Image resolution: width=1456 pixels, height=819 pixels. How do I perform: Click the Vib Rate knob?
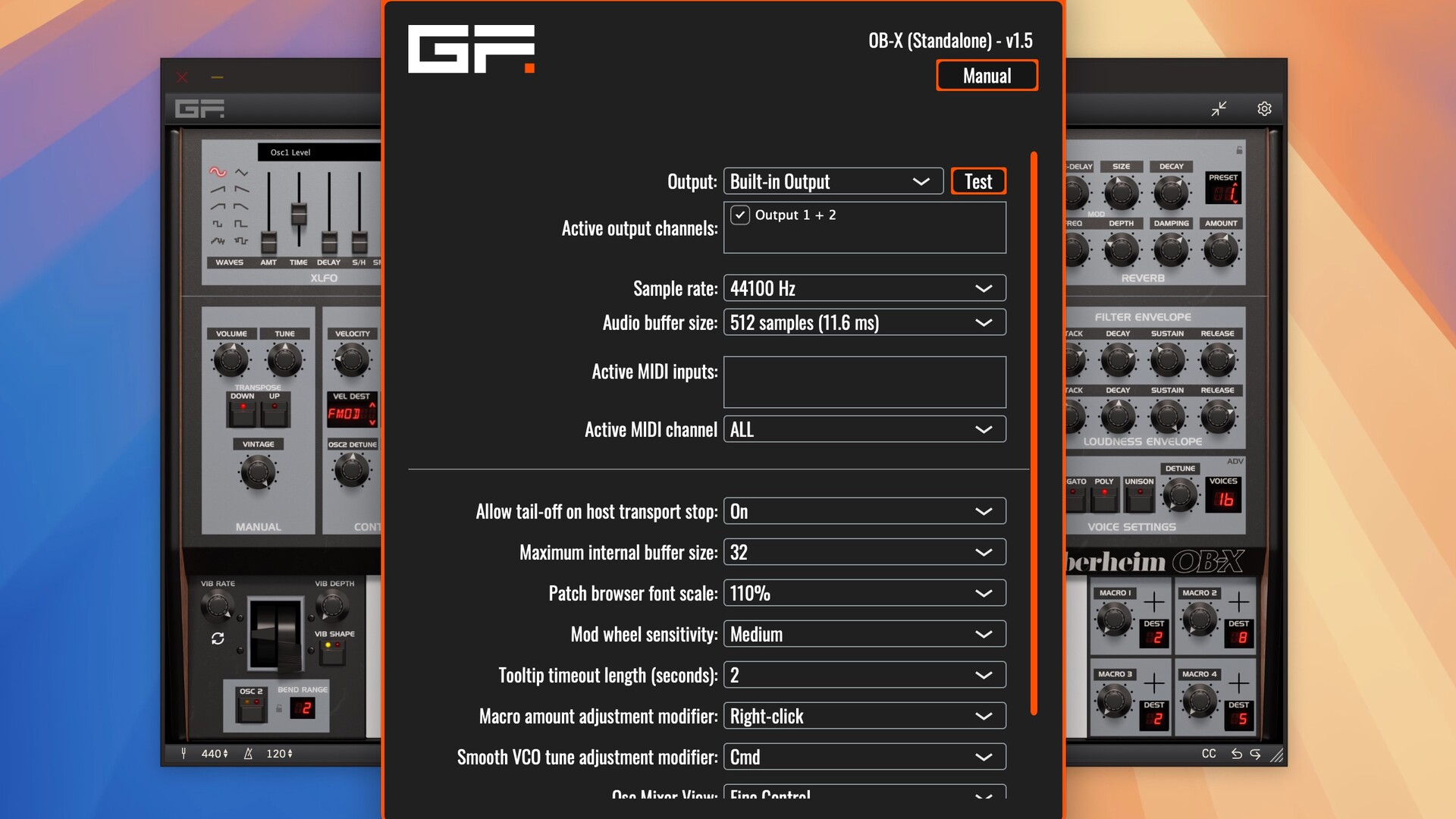[x=217, y=606]
